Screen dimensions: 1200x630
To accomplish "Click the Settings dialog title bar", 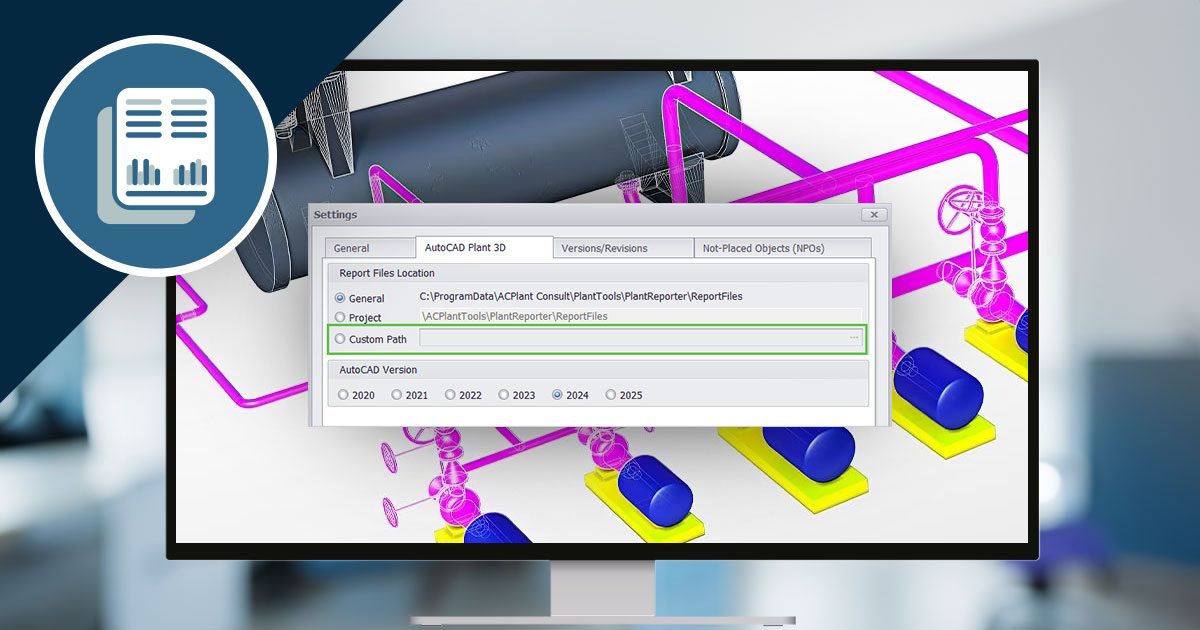I will [580, 215].
